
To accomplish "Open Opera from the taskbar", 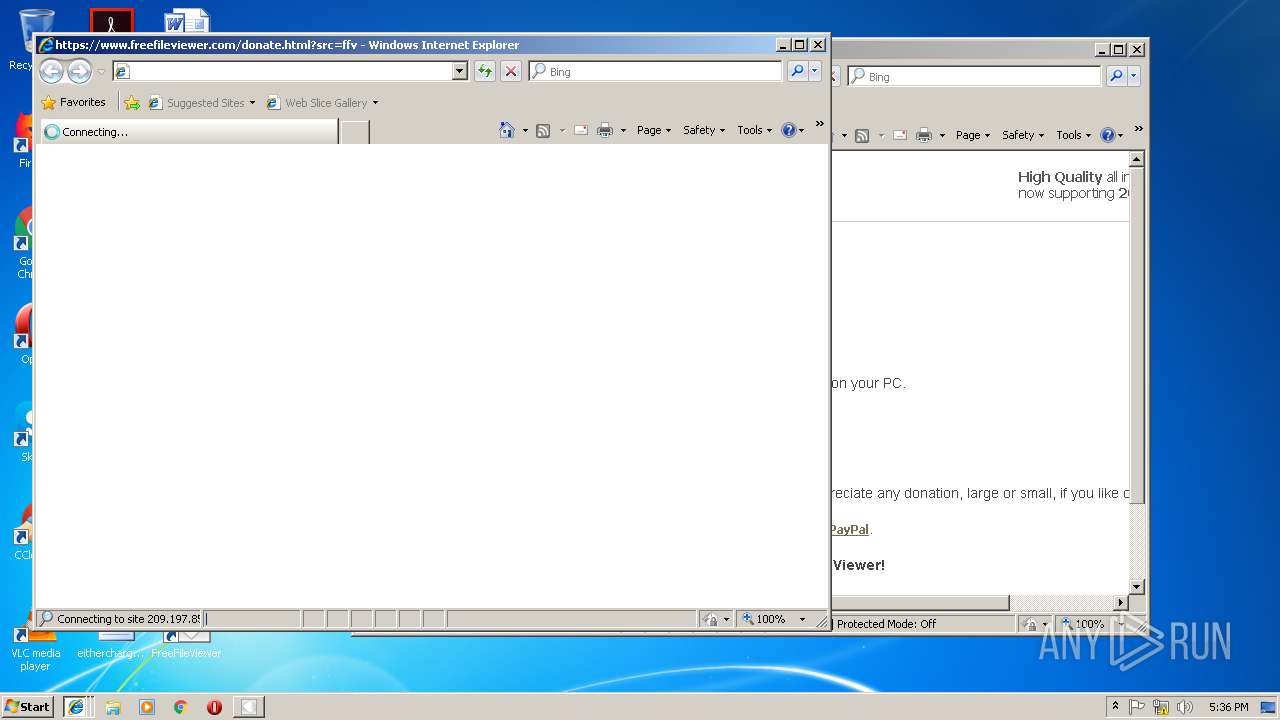I will [214, 707].
